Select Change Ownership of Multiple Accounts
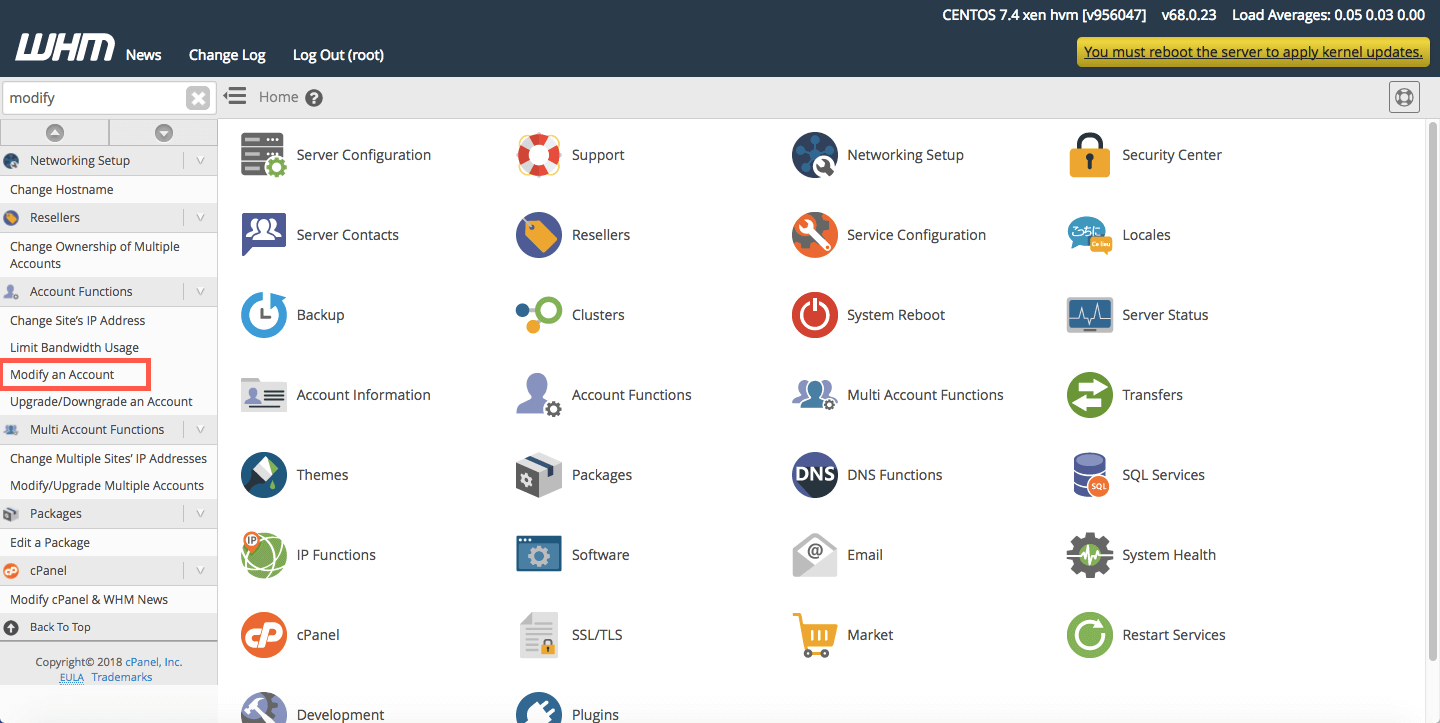The image size is (1440, 723). [x=95, y=255]
